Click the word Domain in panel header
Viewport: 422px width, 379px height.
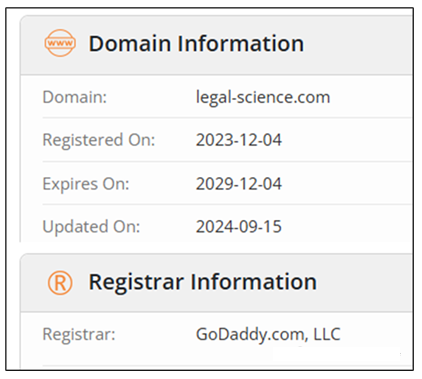(130, 44)
